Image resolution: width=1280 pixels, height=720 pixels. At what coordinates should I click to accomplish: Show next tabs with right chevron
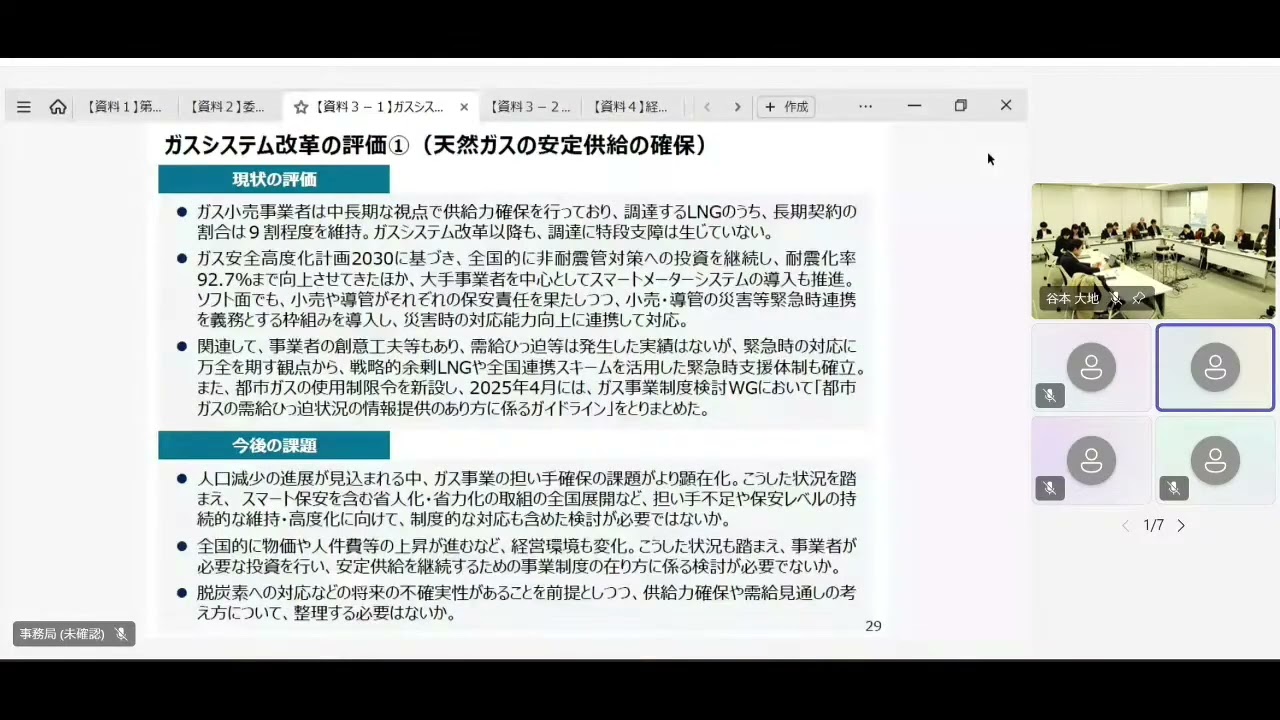(738, 107)
